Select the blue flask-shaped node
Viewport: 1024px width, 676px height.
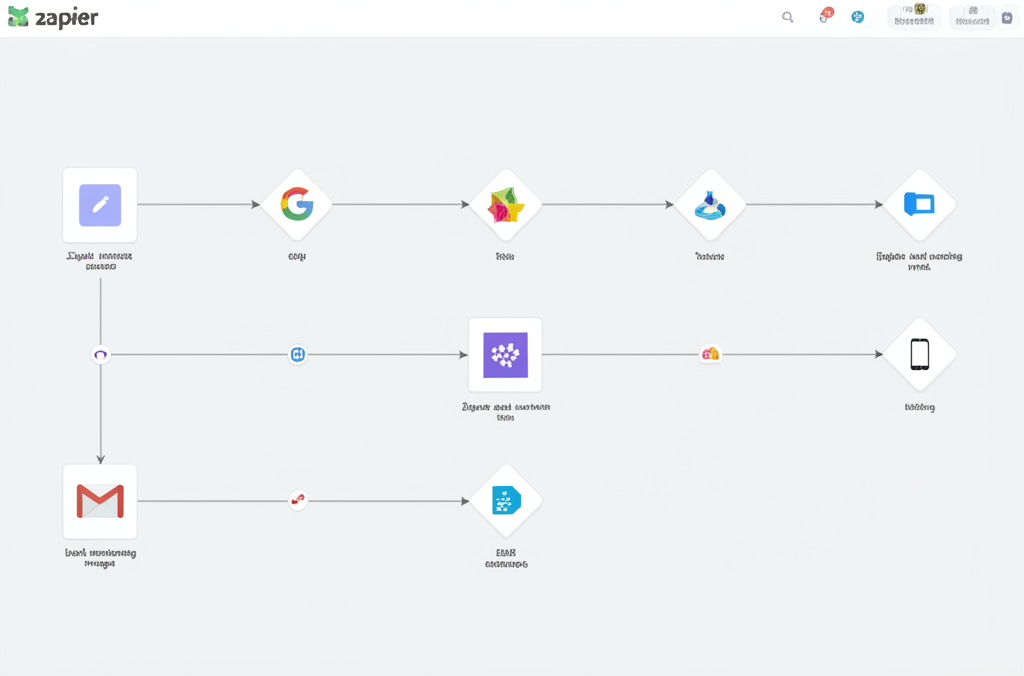click(x=710, y=204)
